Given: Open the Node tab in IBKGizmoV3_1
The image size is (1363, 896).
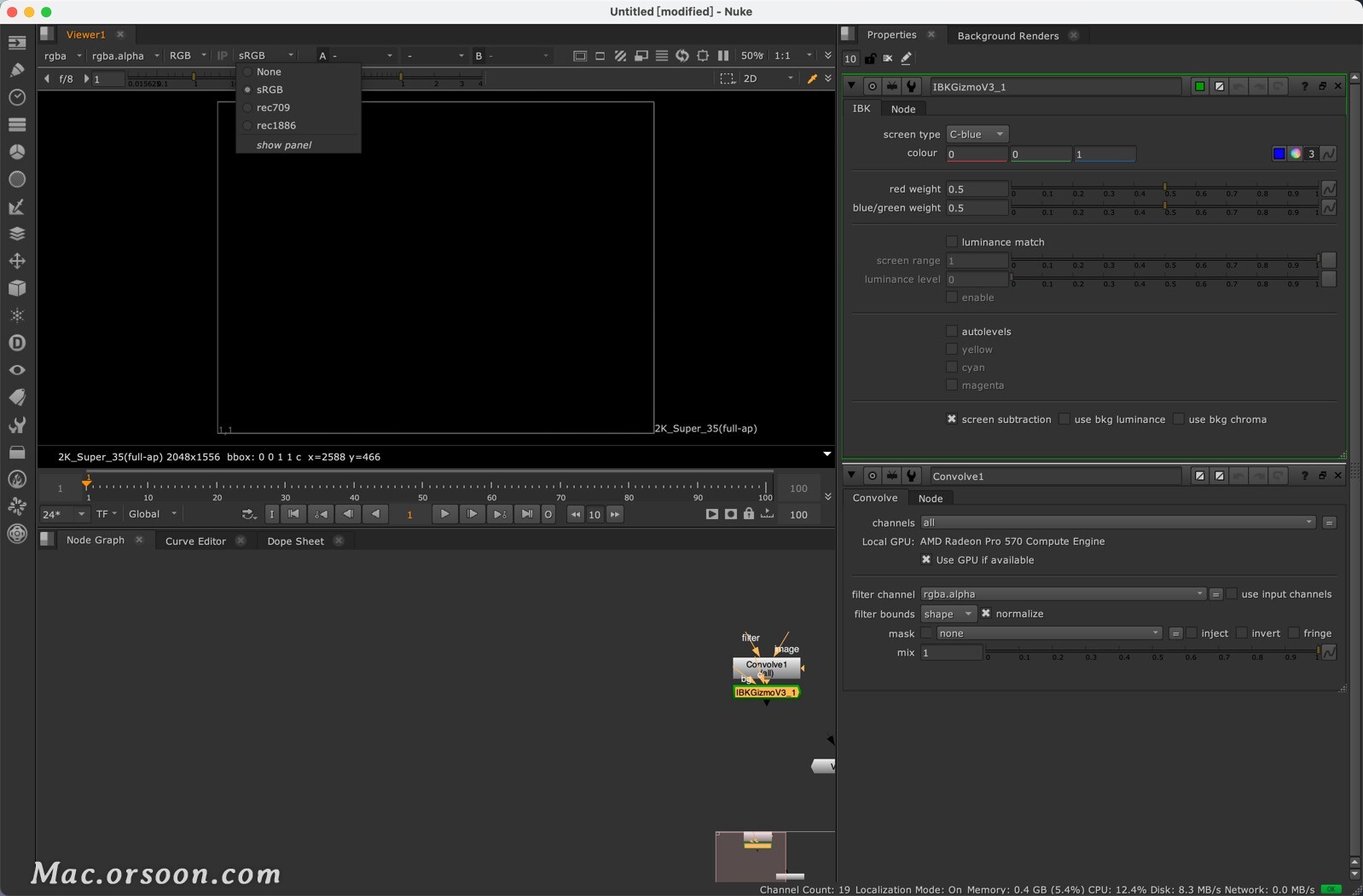Looking at the screenshot, I should point(903,109).
